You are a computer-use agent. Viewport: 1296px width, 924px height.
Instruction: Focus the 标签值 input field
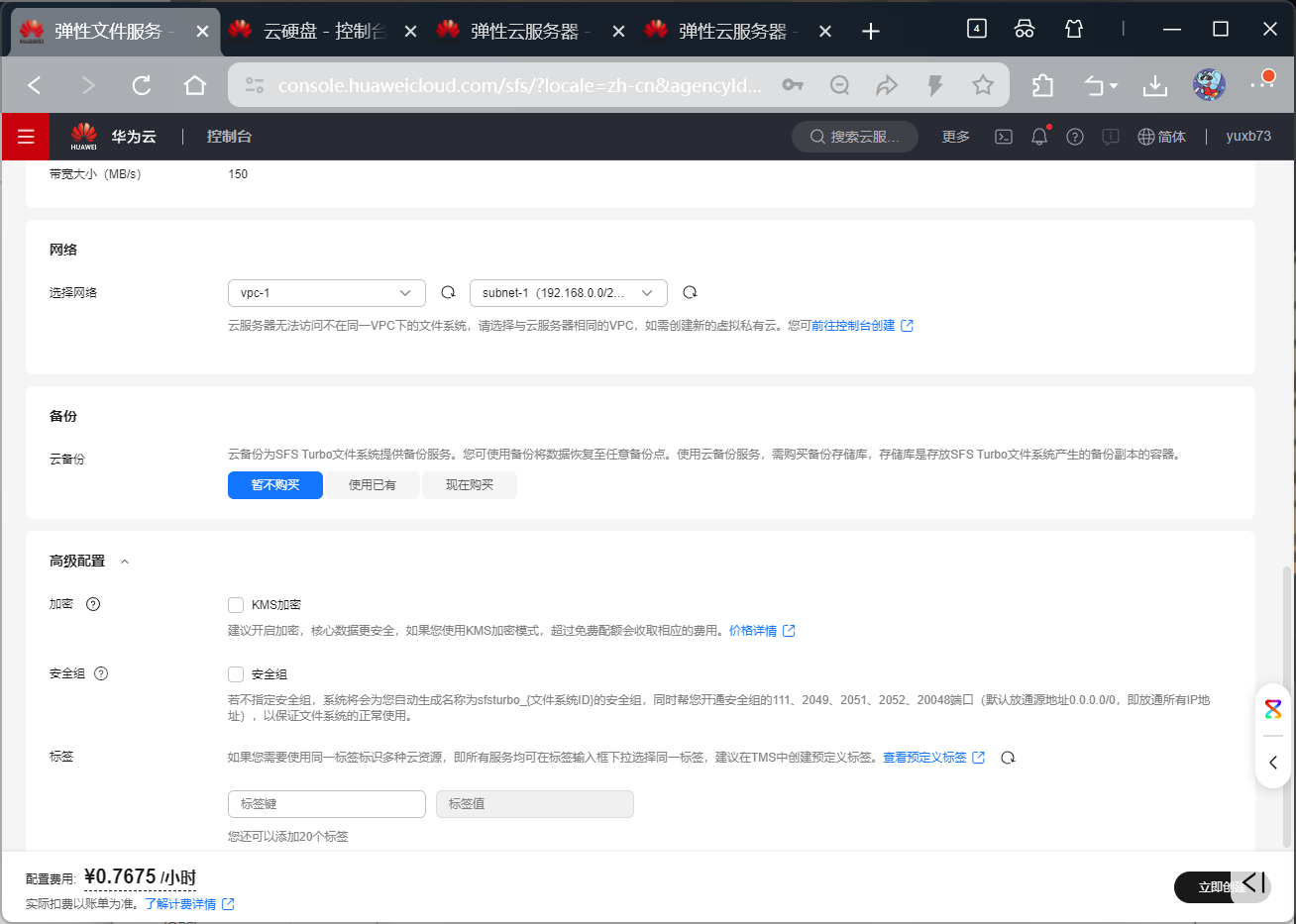(x=535, y=804)
